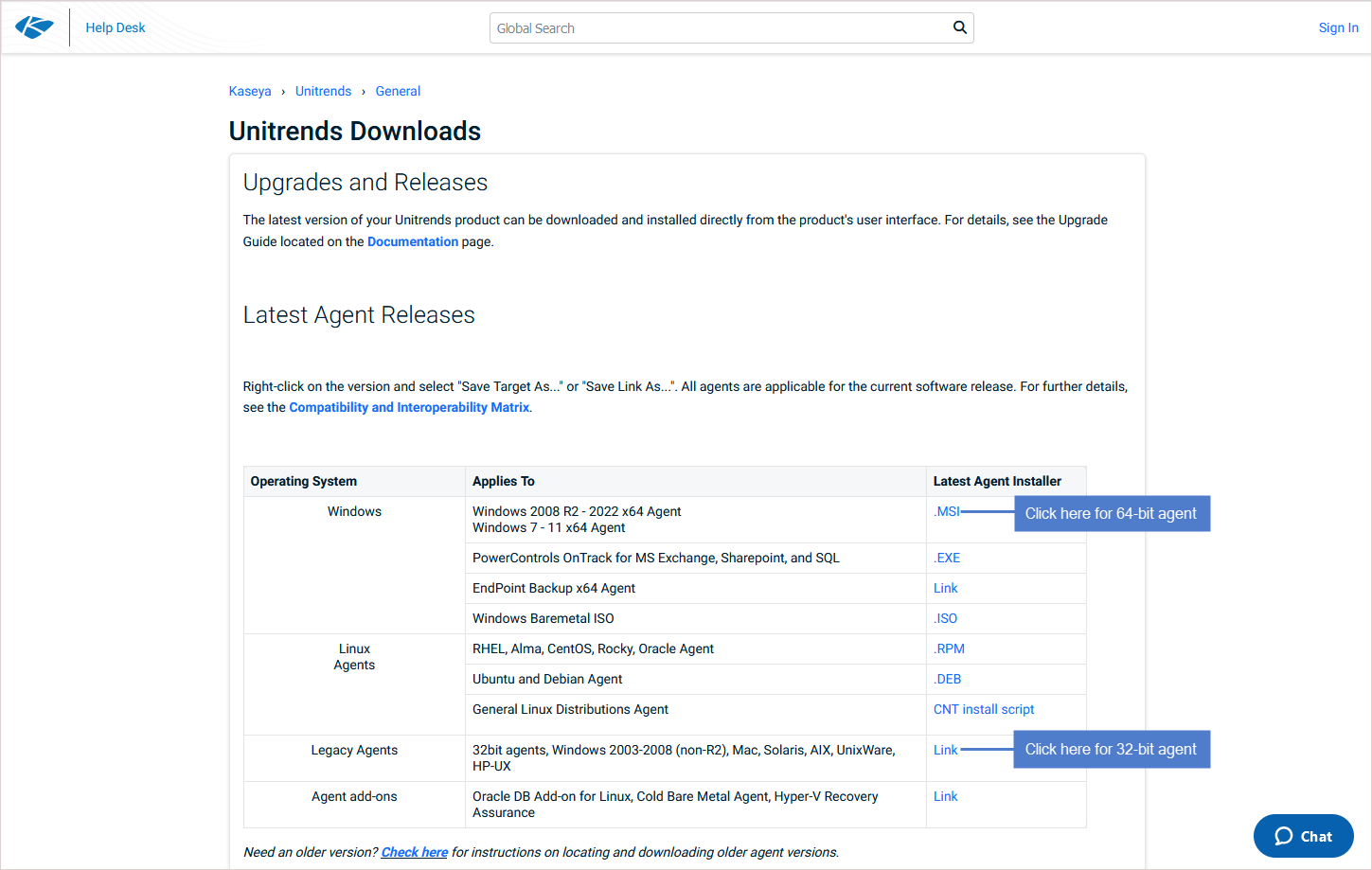The image size is (1372, 870).
Task: Open the Help Desk link
Action: tap(116, 27)
